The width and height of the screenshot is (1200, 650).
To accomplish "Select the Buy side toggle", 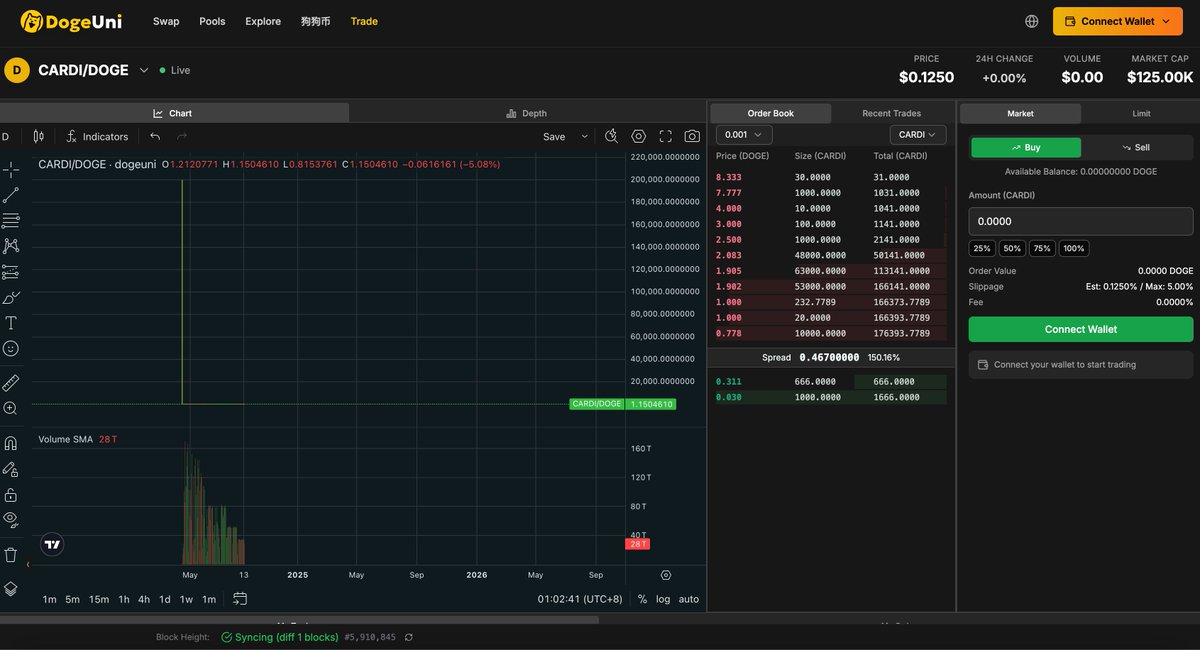I will pos(1026,147).
